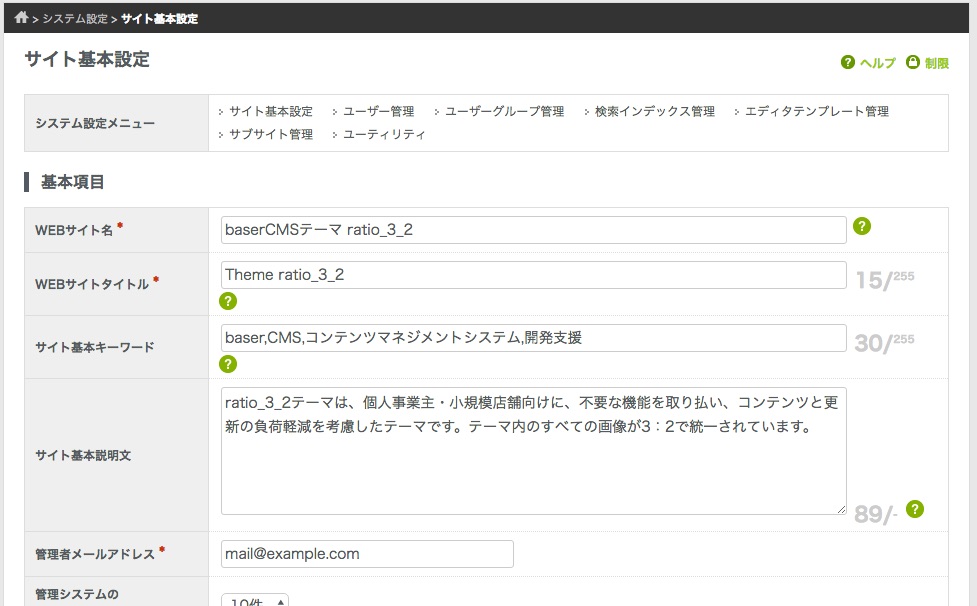This screenshot has width=977, height=606.
Task: Open システム設定 breadcrumb link
Action: (x=75, y=19)
